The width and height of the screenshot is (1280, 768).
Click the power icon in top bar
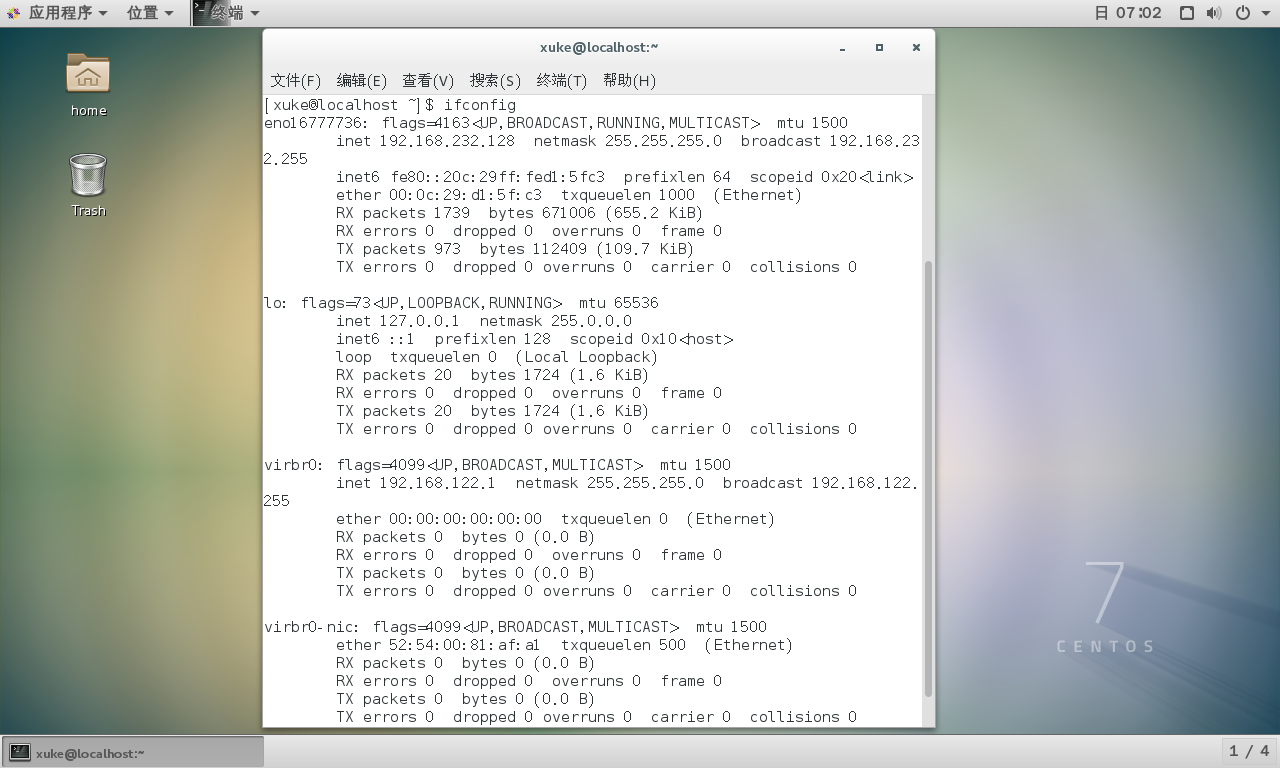(1243, 13)
